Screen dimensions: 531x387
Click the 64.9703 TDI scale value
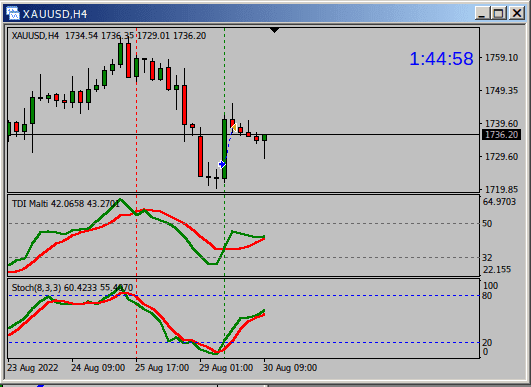coord(499,202)
